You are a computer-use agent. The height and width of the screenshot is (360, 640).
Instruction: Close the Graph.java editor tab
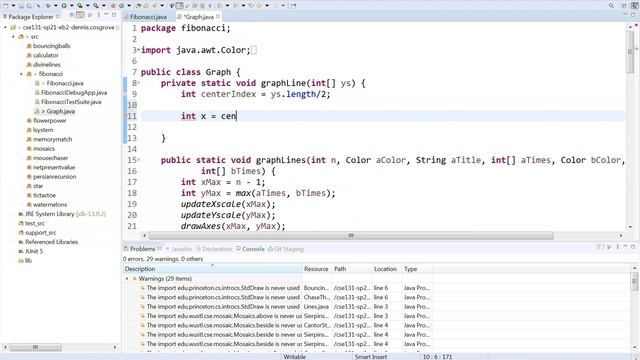(x=218, y=16)
